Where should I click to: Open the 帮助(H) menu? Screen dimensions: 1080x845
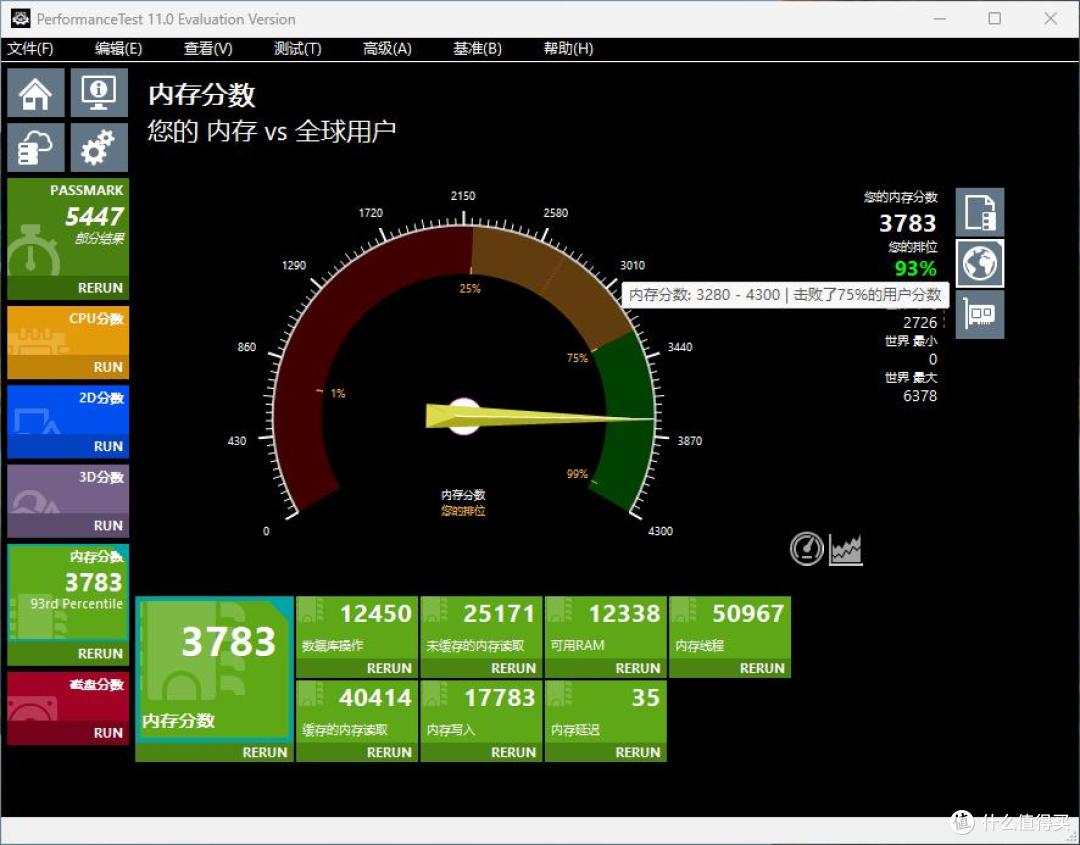568,49
